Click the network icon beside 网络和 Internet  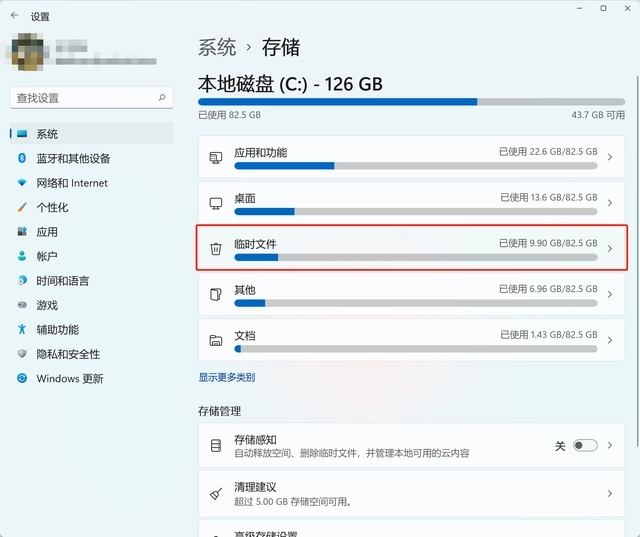click(x=22, y=183)
